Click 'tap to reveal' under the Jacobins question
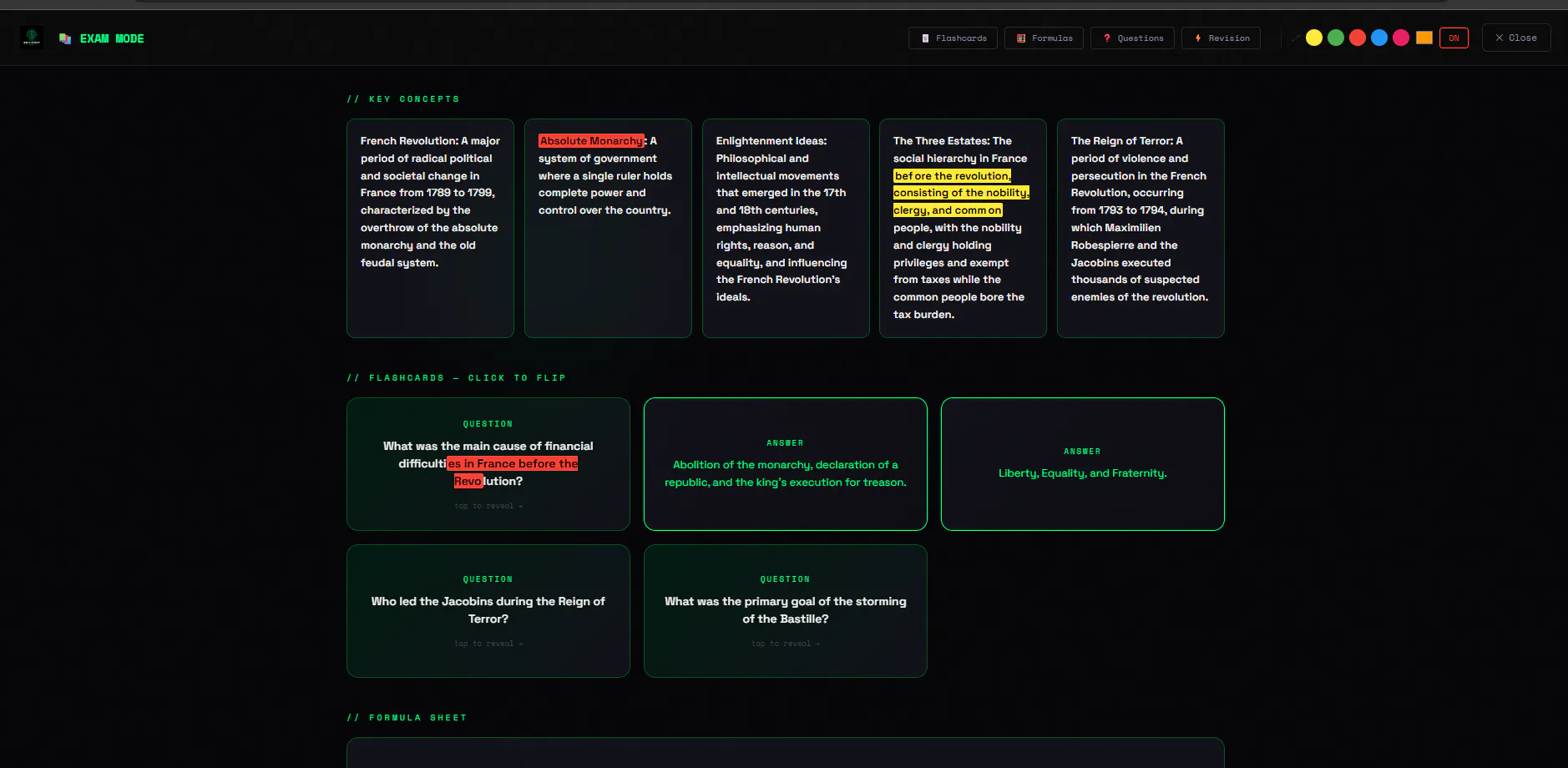 [488, 644]
